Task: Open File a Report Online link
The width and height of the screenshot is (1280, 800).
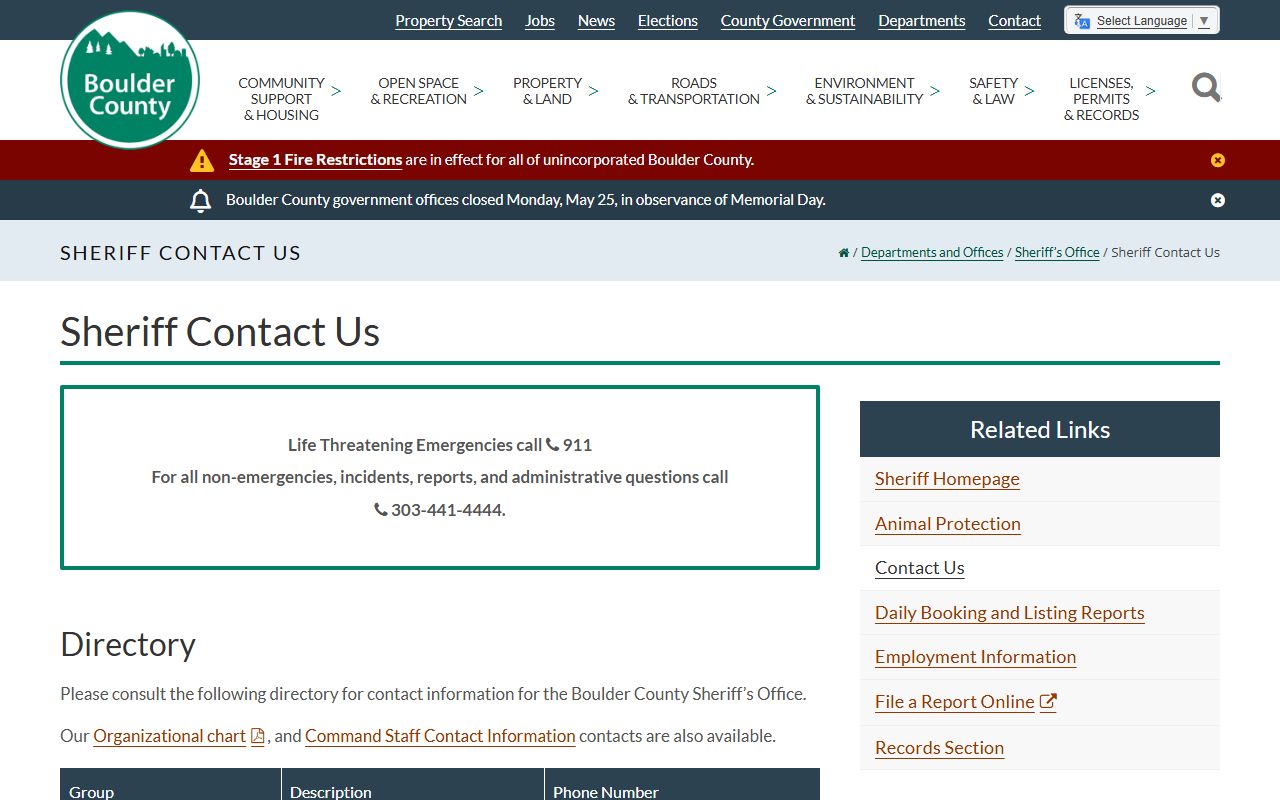Action: click(x=955, y=702)
